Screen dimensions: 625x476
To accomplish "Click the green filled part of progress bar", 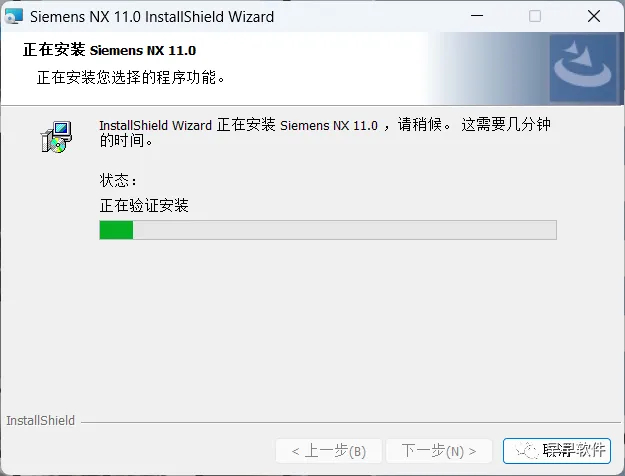I will pos(116,230).
